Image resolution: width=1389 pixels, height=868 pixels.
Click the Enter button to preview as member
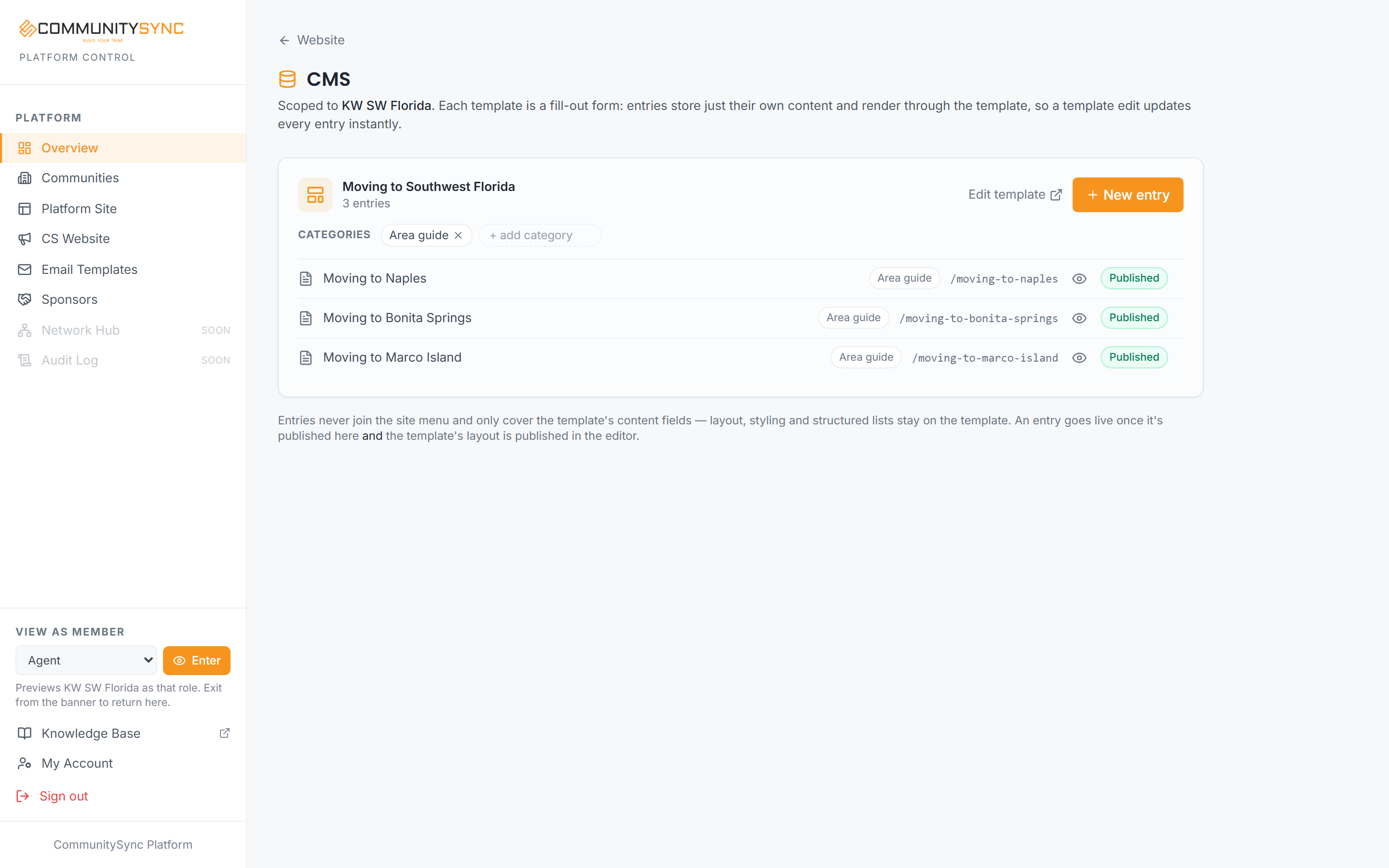coord(197,660)
